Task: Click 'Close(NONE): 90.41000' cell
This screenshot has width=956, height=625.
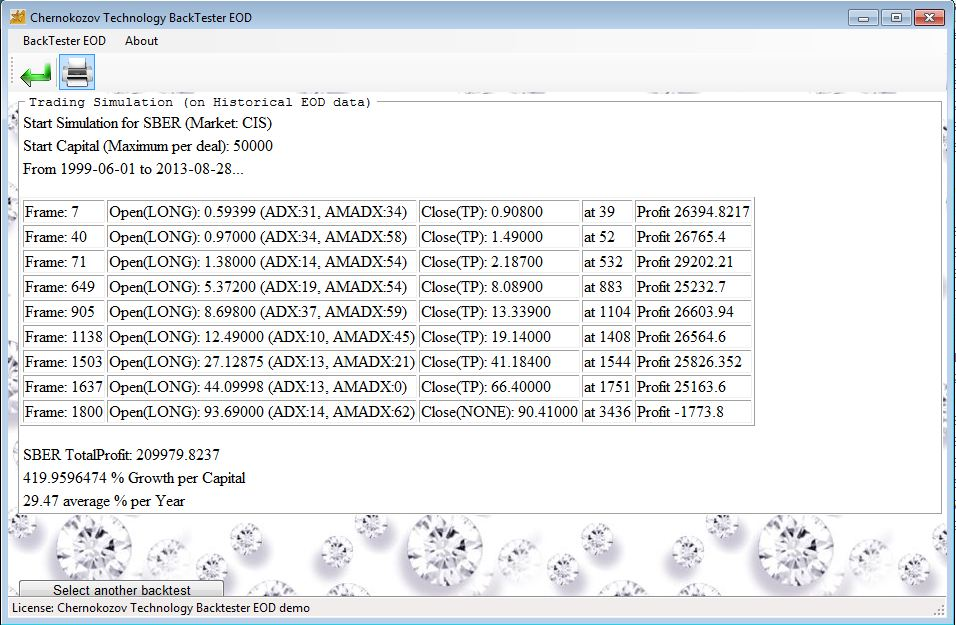Action: 499,412
